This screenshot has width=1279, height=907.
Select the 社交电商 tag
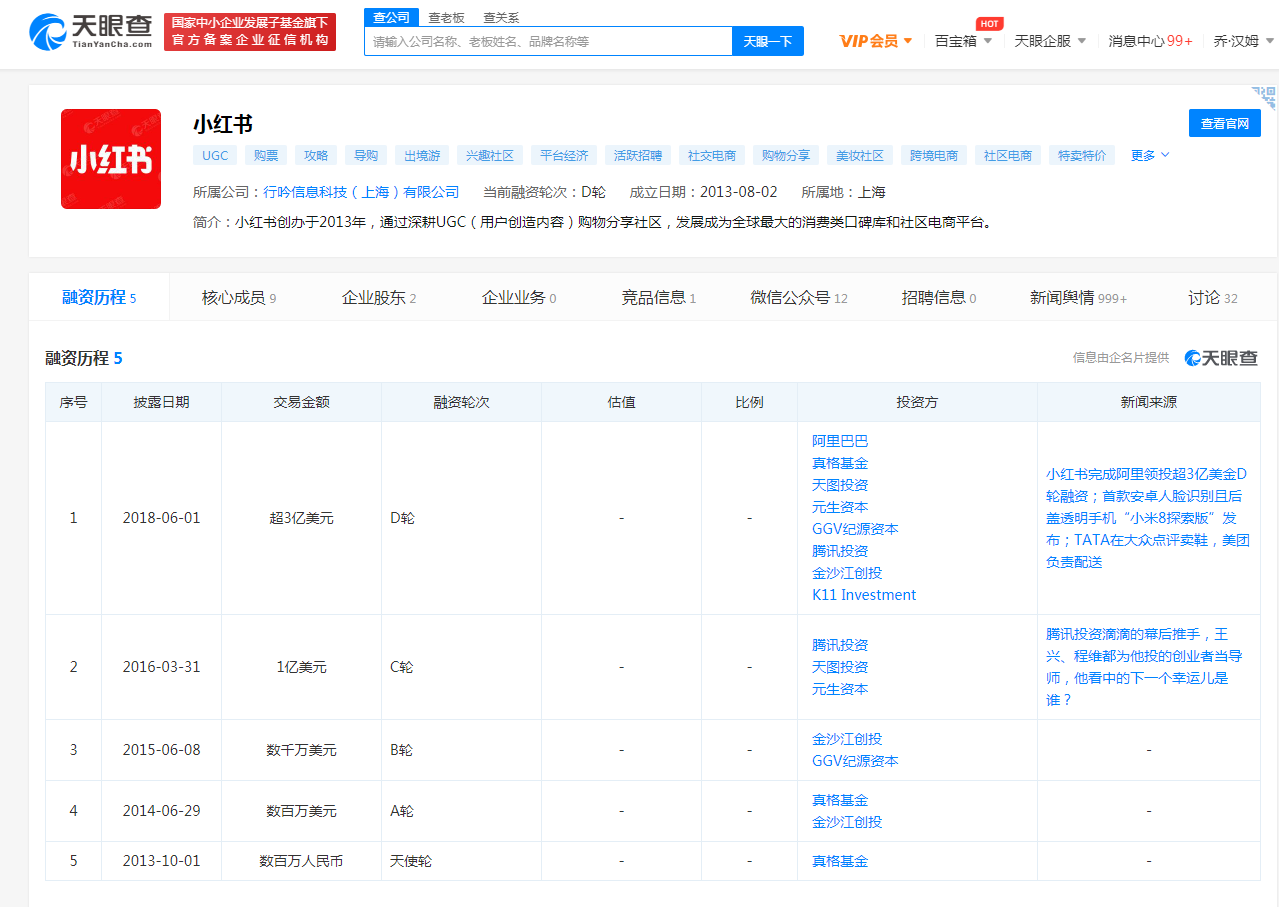pyautogui.click(x=712, y=155)
